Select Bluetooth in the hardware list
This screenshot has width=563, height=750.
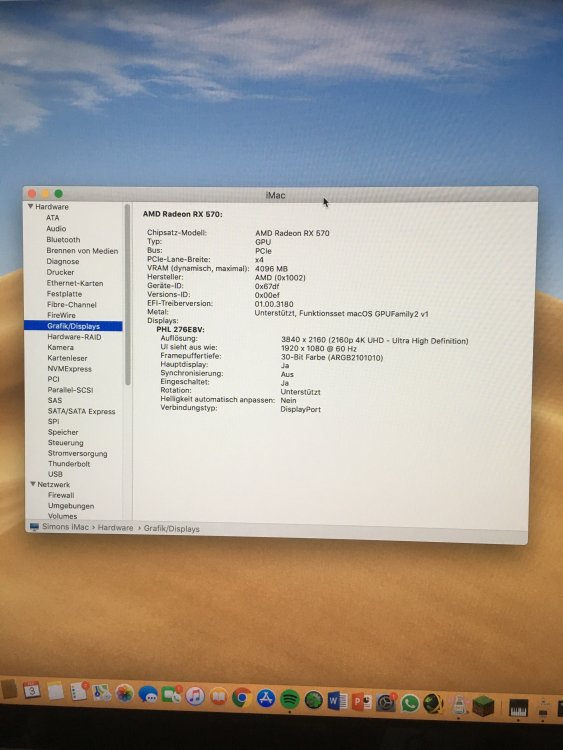(63, 240)
